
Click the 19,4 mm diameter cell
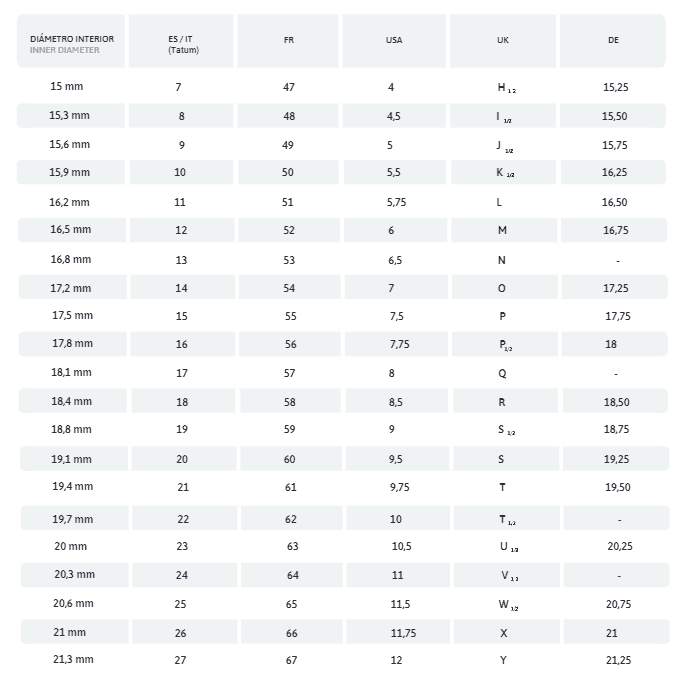pyautogui.click(x=72, y=486)
